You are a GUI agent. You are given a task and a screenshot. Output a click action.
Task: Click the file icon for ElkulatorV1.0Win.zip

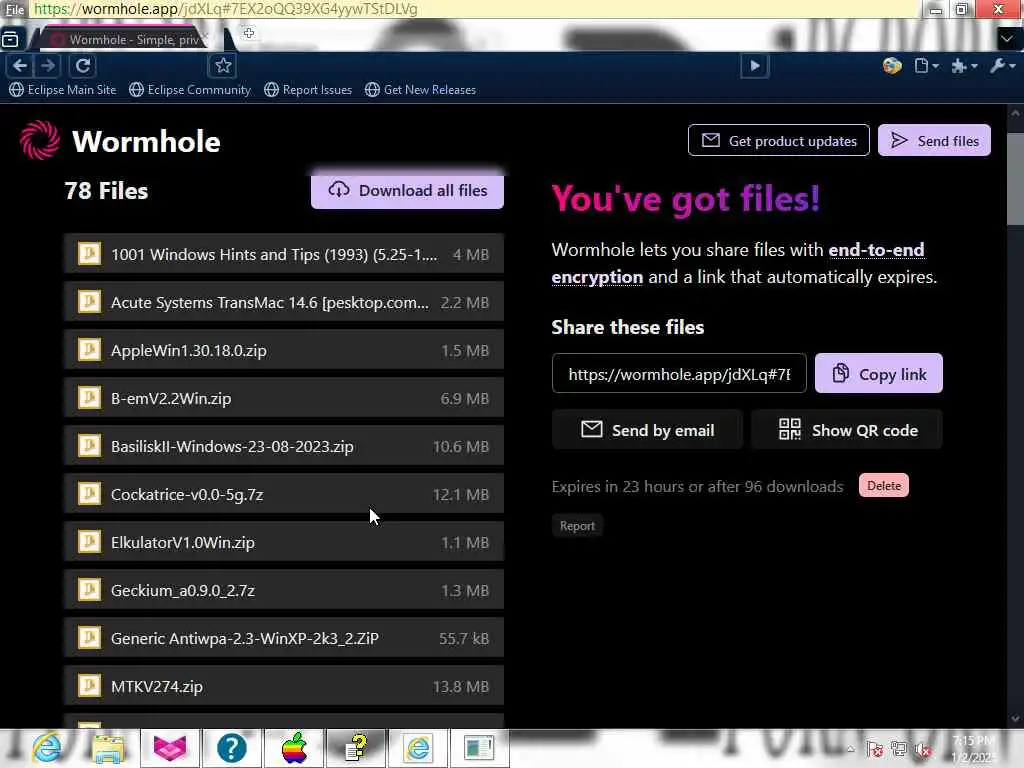(89, 541)
